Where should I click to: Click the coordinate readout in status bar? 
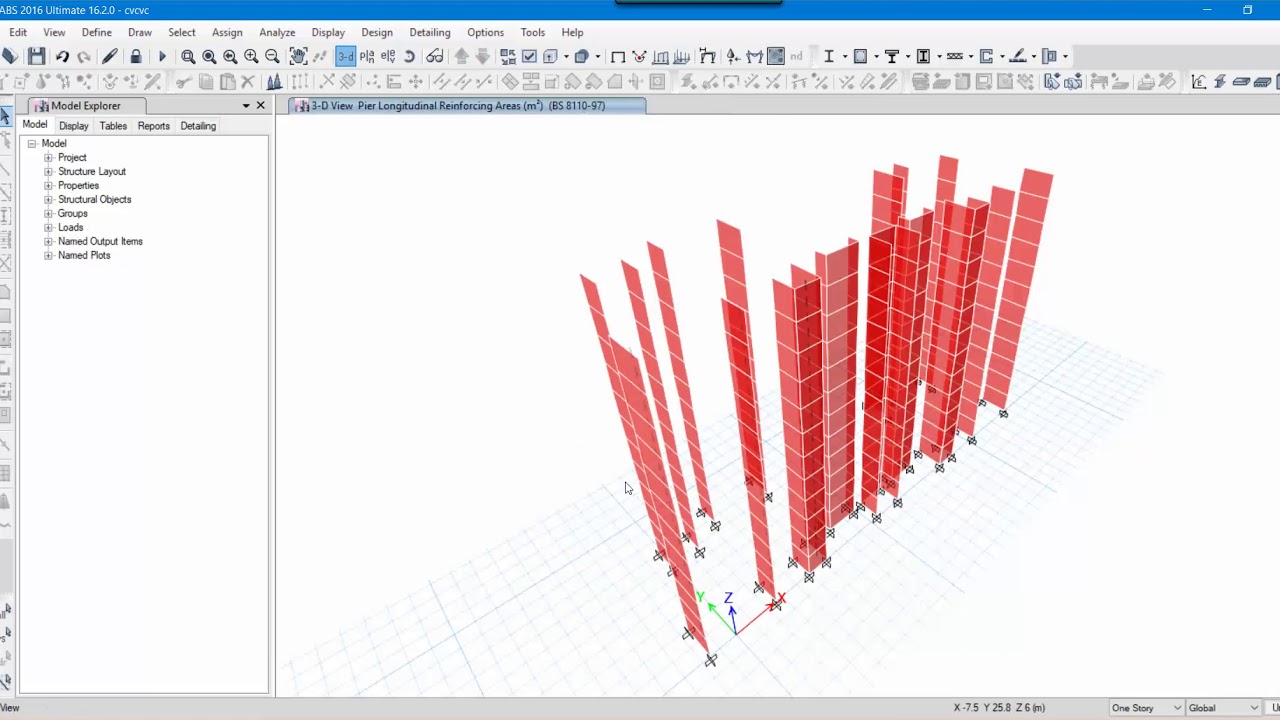(999, 708)
